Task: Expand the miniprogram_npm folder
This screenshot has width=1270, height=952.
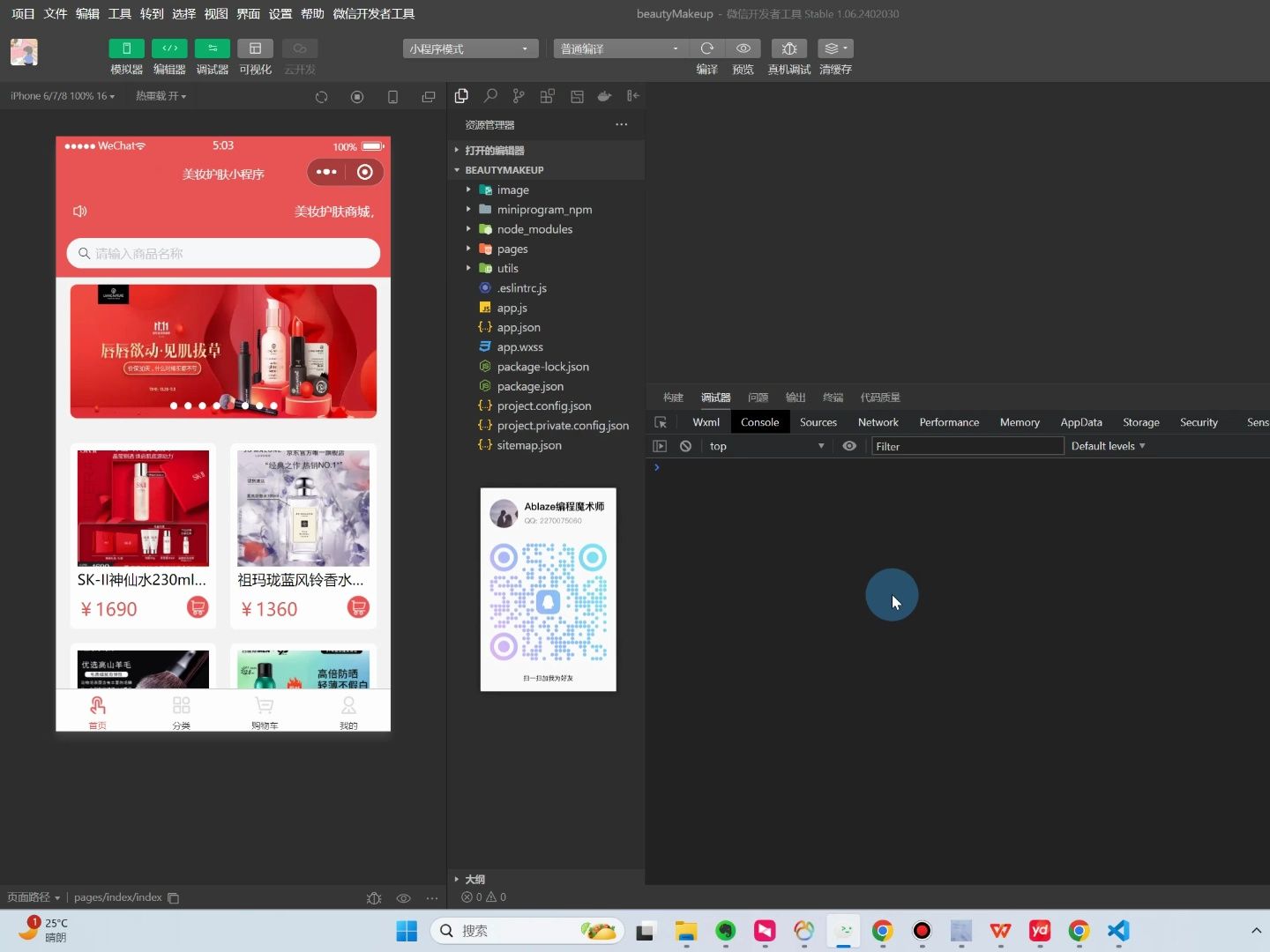Action: point(547,210)
